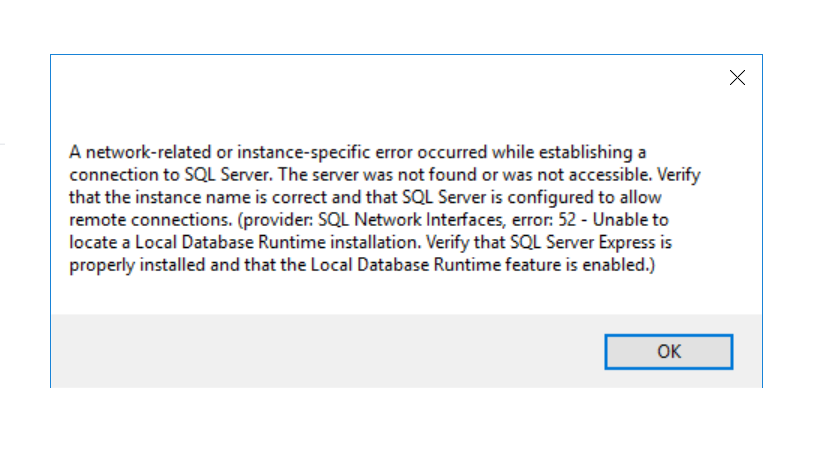Click "Runtime feature is enabled" on the last line

coord(542,265)
